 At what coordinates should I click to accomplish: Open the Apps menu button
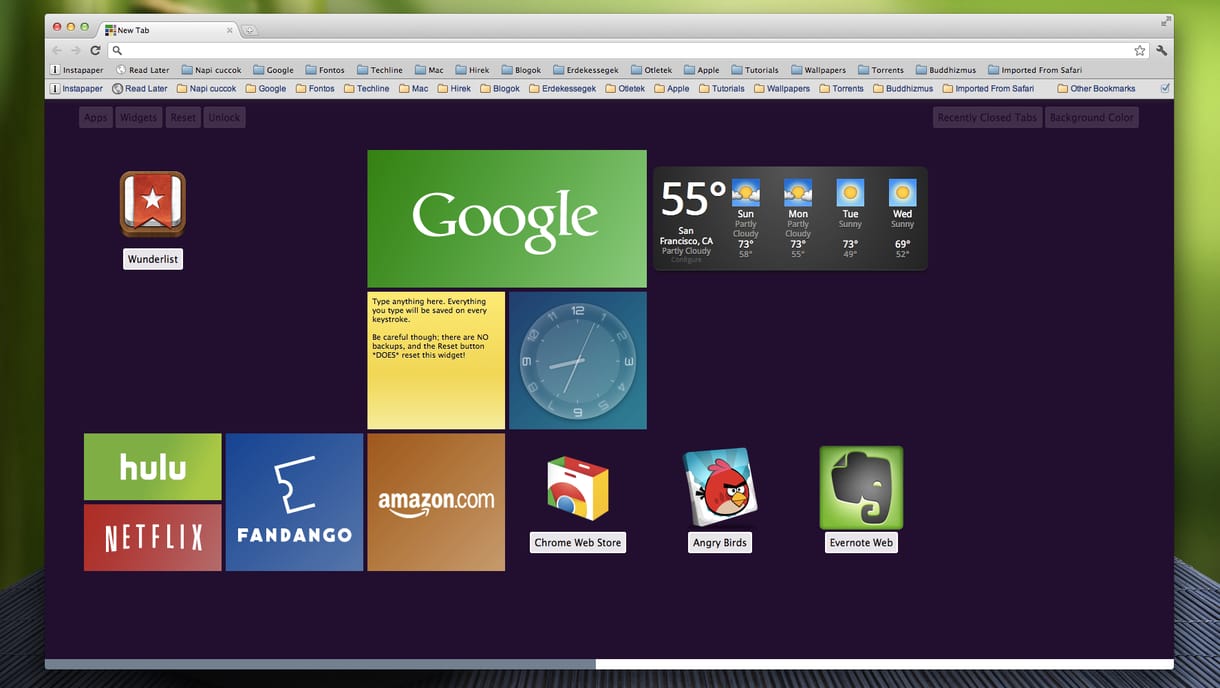click(x=96, y=117)
